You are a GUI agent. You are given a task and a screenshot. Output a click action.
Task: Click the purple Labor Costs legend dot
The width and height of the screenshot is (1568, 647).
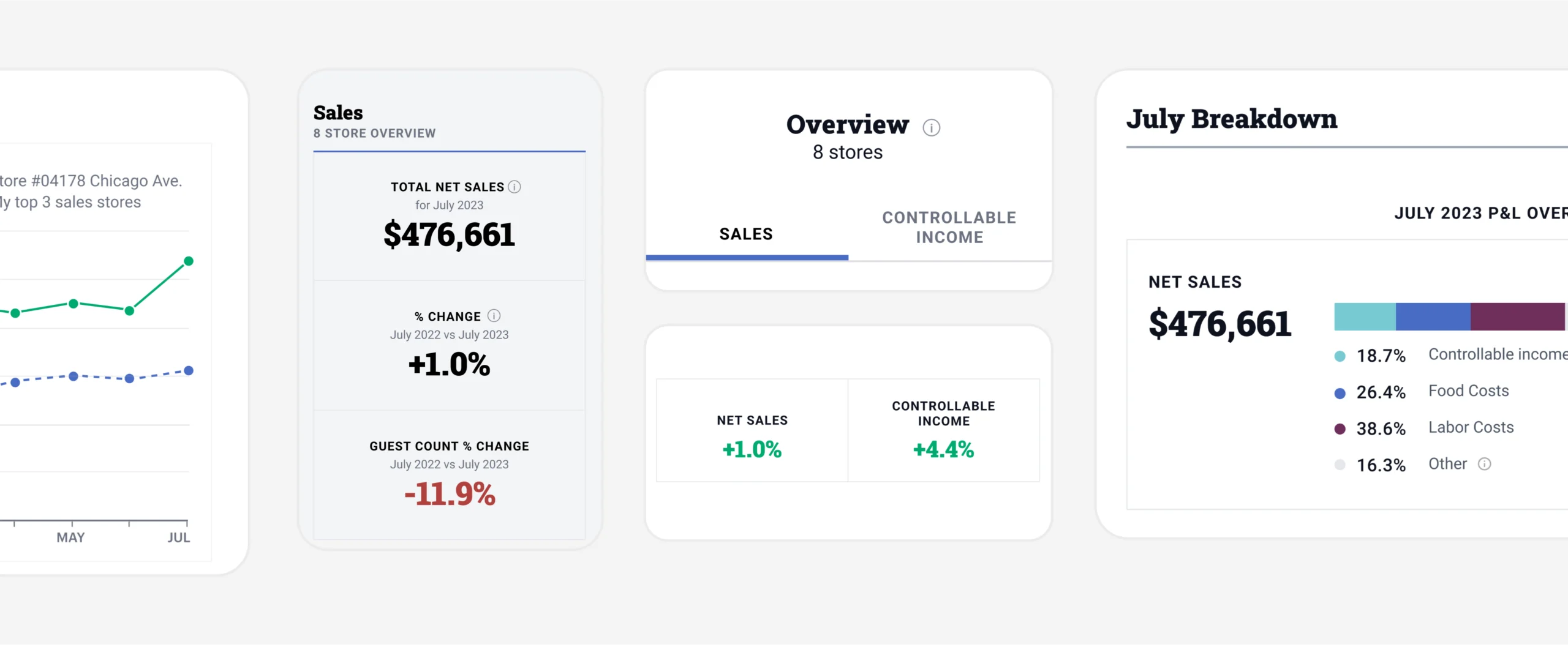pos(1340,429)
